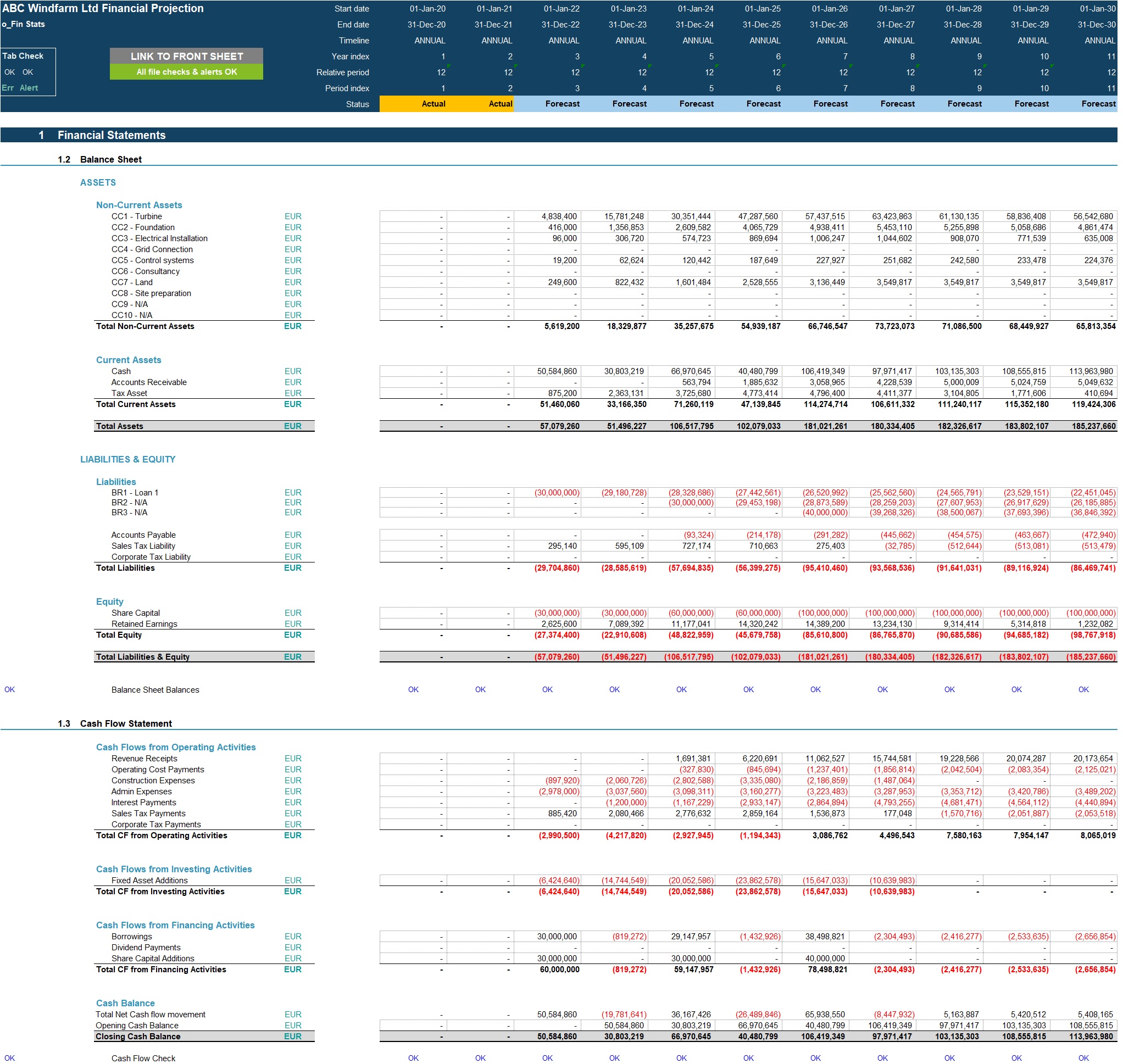Select the LIABILITIES & EQUITY heading
This screenshot has width=1123, height=1064.
pyautogui.click(x=127, y=459)
